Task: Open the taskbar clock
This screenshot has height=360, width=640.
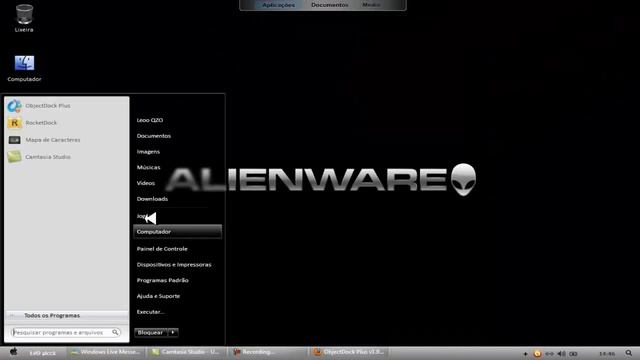Action: [607, 353]
